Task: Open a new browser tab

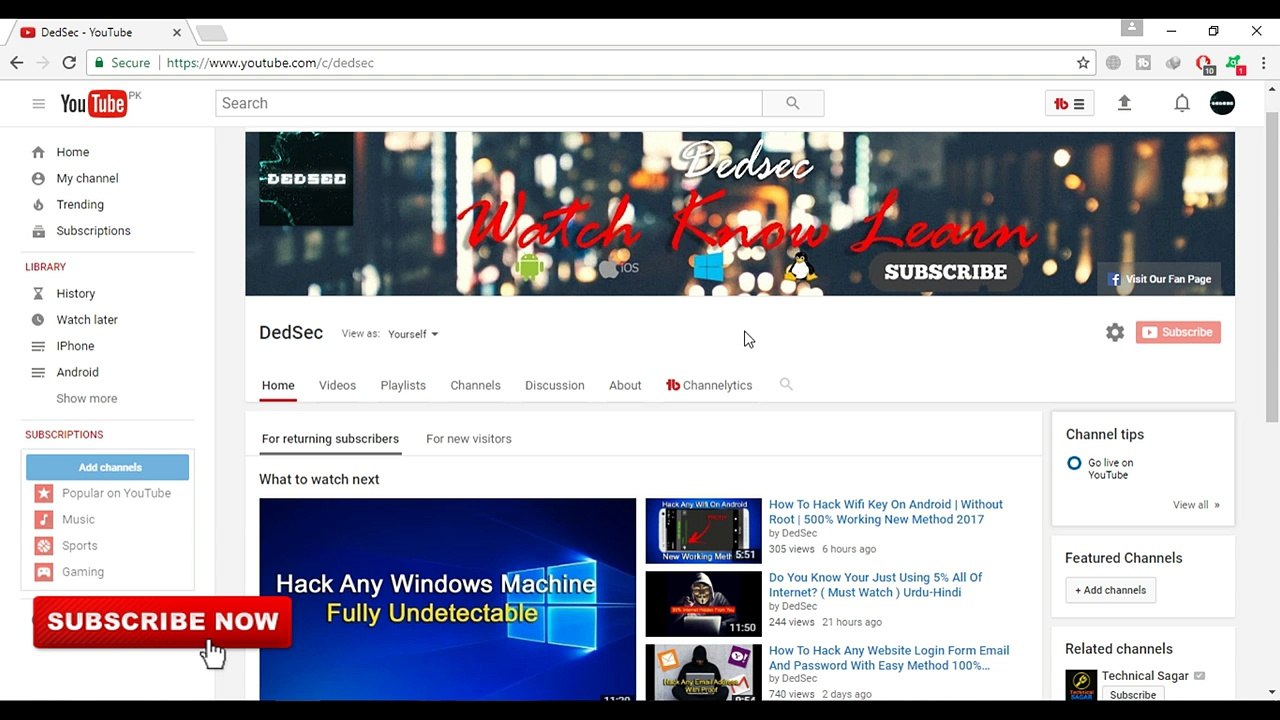Action: tap(211, 33)
